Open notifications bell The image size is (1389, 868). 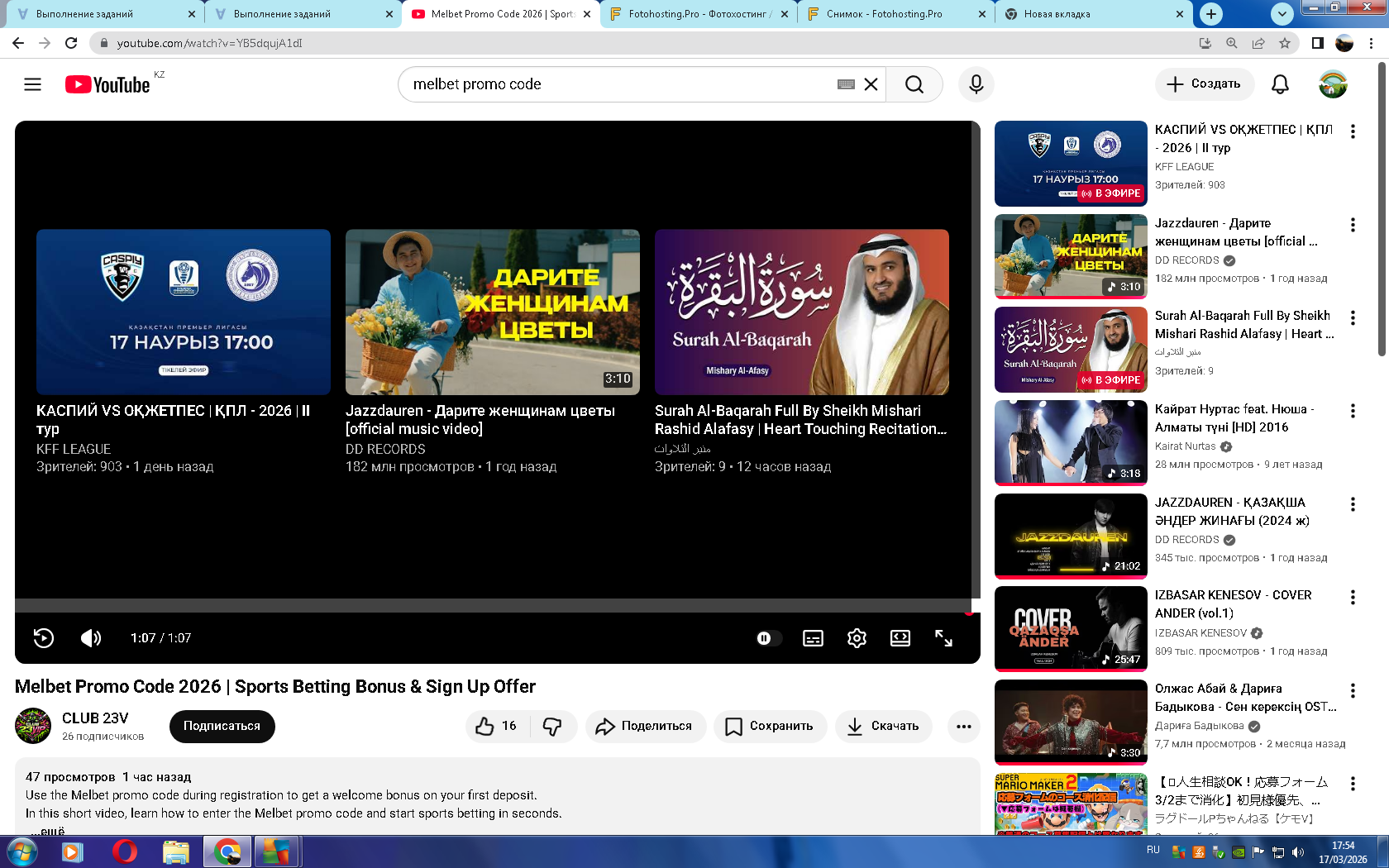[1280, 84]
